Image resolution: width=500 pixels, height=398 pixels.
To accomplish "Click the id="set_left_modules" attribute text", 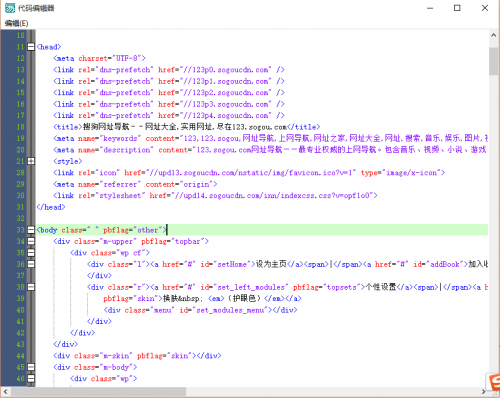I will tap(244, 287).
